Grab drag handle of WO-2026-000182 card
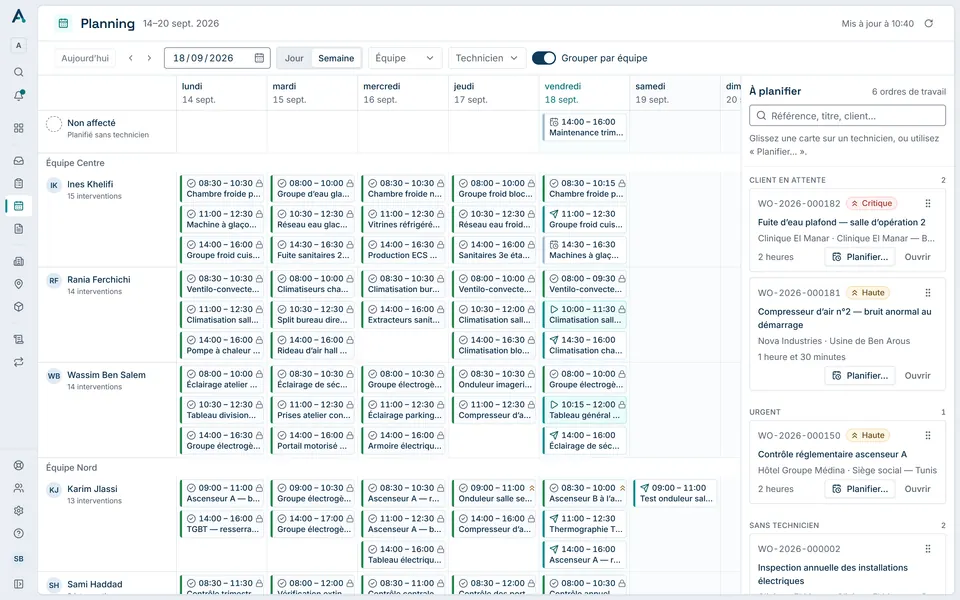This screenshot has height=600, width=960. [x=928, y=203]
